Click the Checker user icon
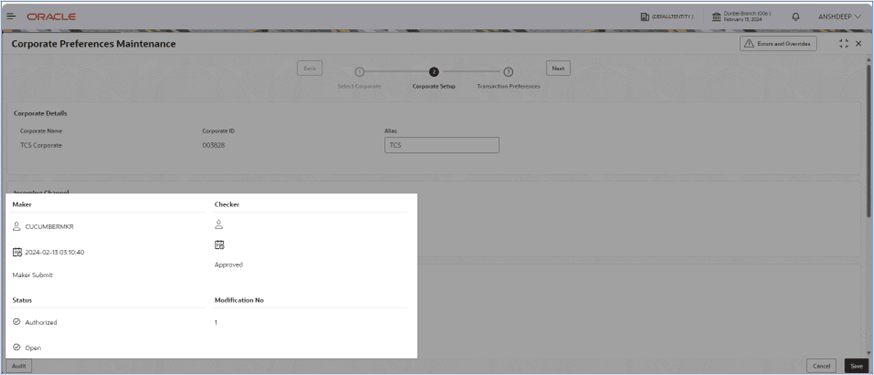 click(219, 225)
